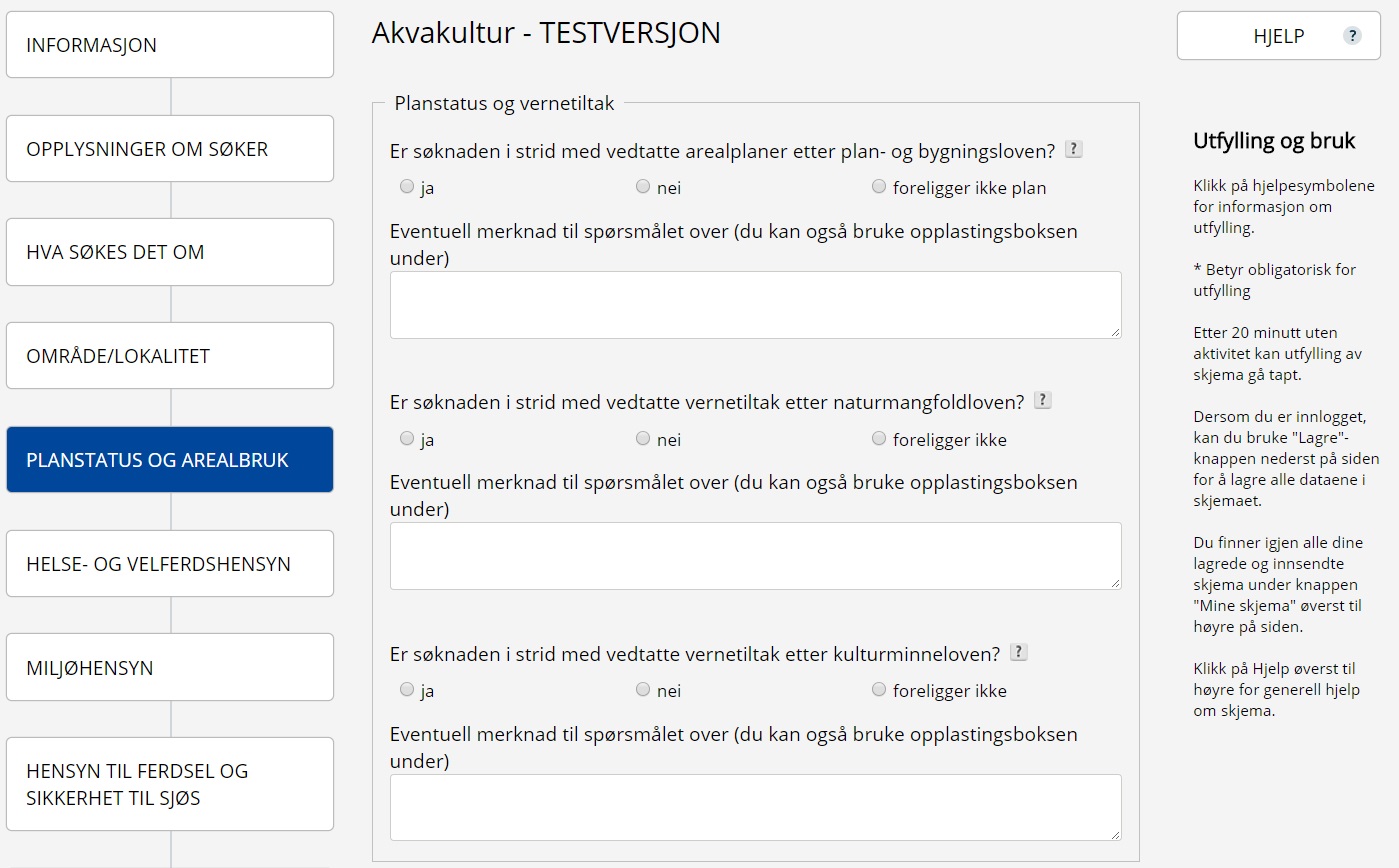Open HELSE- OG VELFERDSHENSYN step
1399x868 pixels.
coord(170,564)
